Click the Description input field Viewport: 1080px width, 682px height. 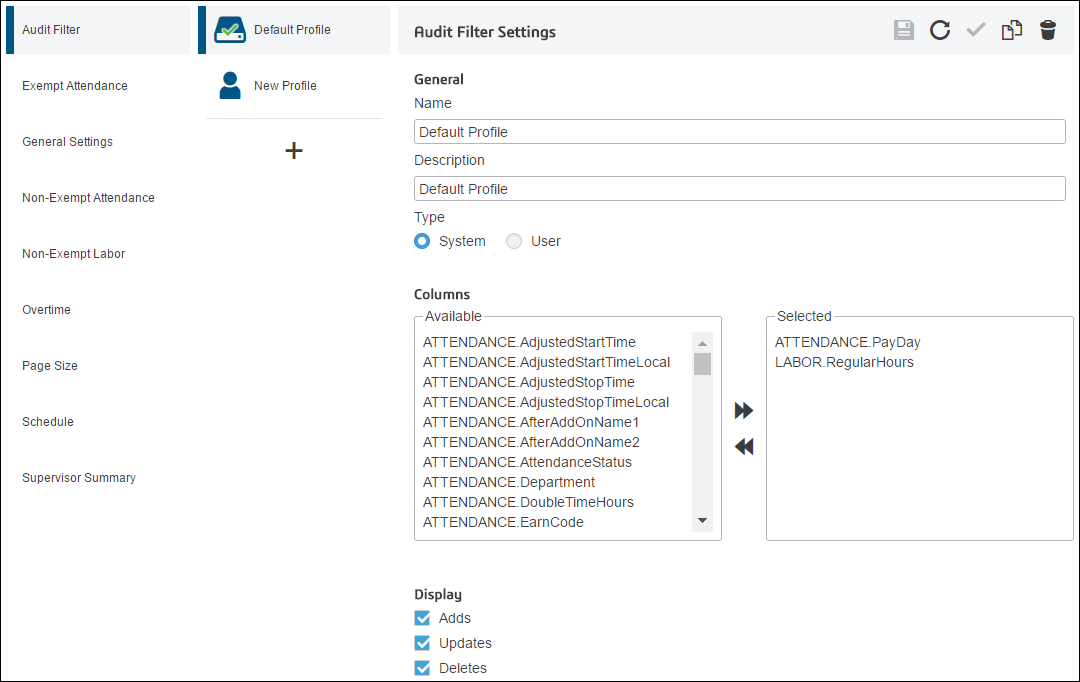740,189
